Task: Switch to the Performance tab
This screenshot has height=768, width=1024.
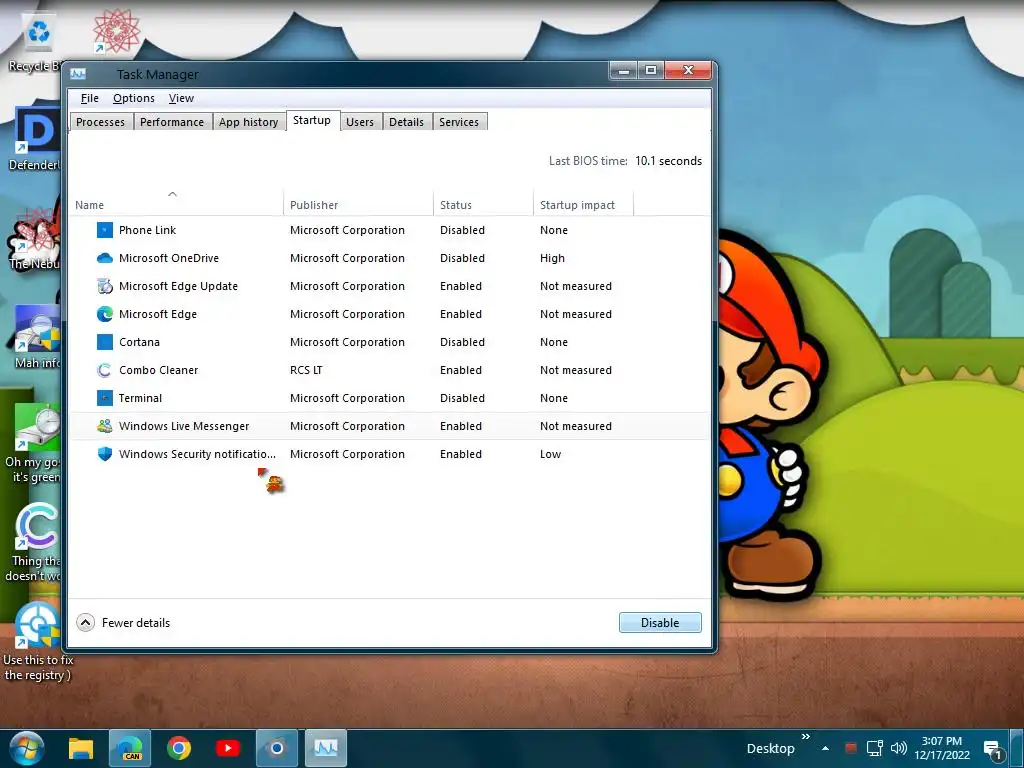Action: point(172,122)
